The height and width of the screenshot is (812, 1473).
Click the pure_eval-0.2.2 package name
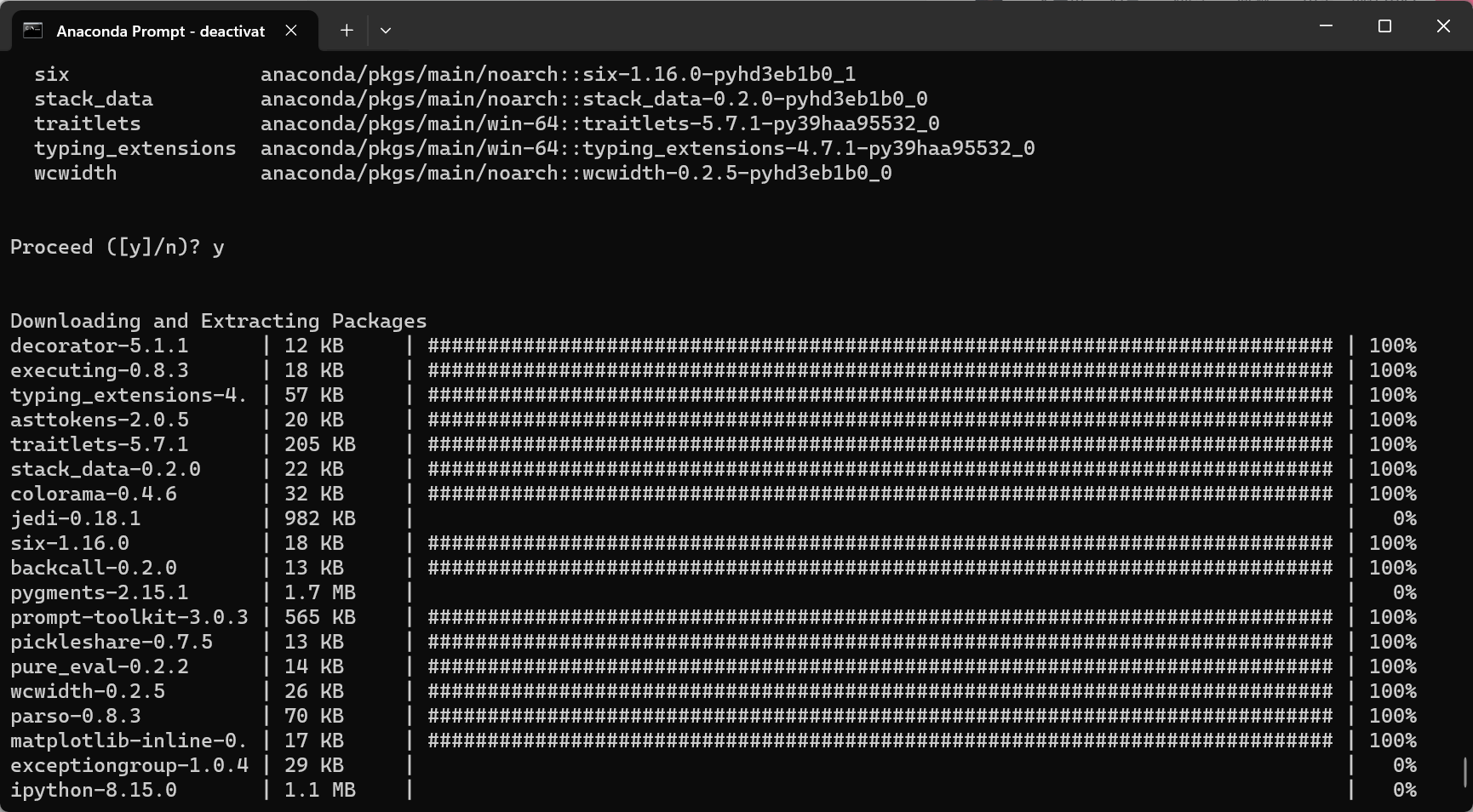coord(100,667)
